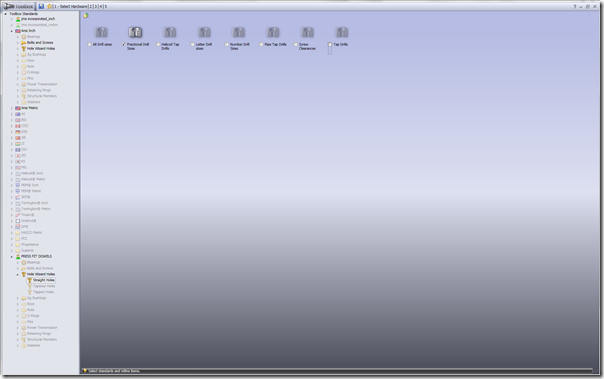Select Tapered Holes in the tree
The image size is (604, 379).
(x=44, y=286)
